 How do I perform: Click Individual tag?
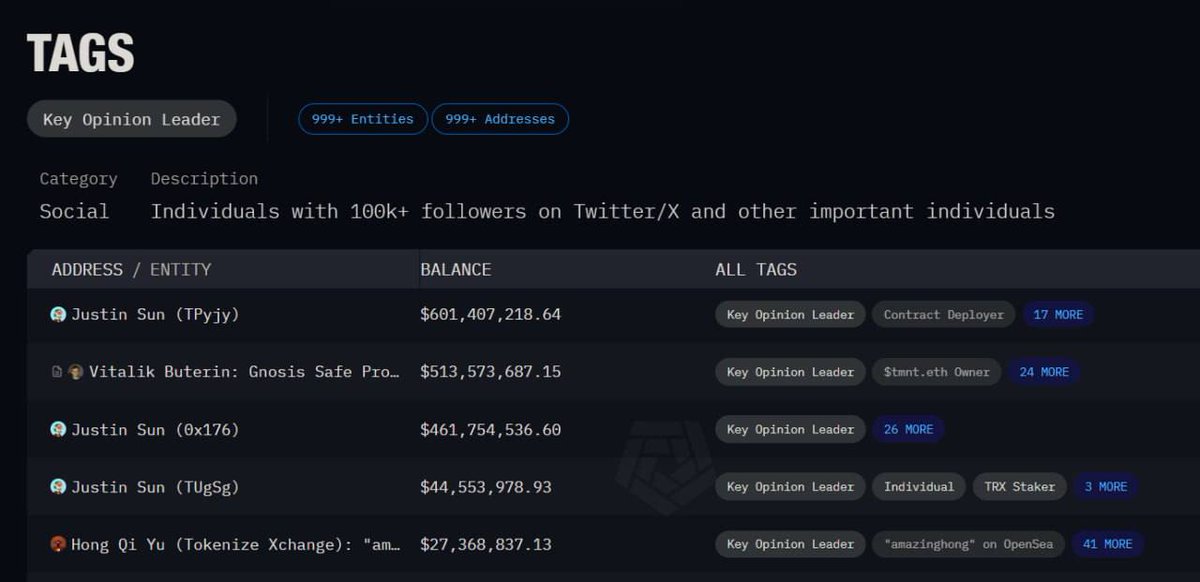[919, 487]
